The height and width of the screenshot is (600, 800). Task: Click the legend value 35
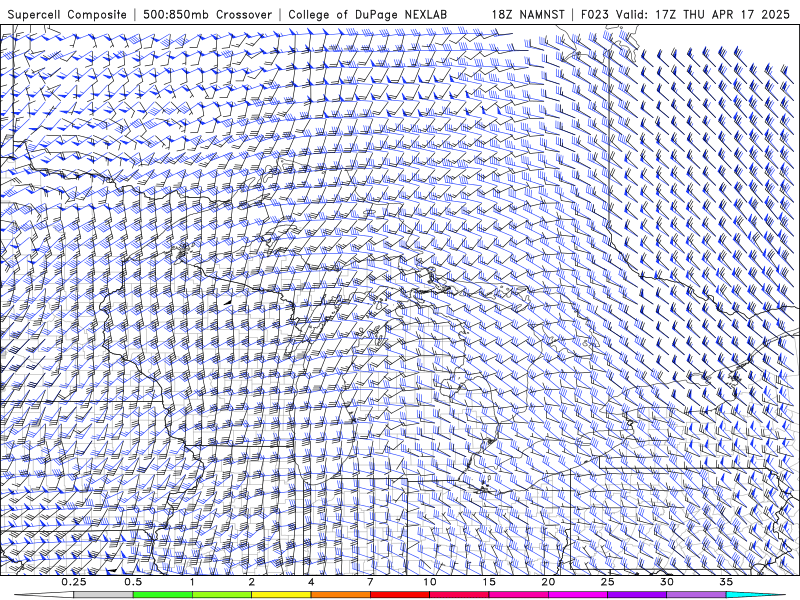point(726,582)
